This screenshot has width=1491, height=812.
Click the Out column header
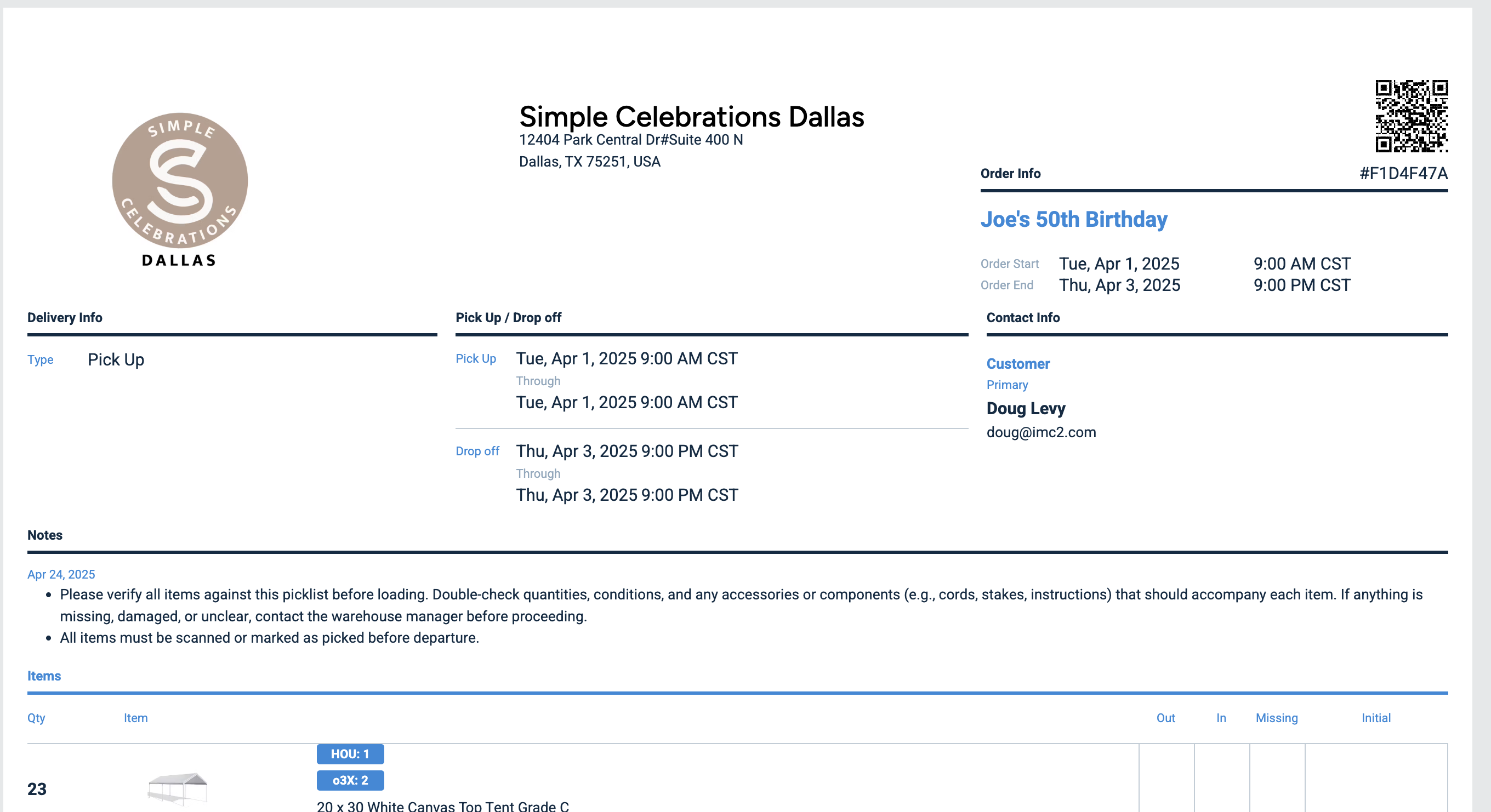[1165, 718]
